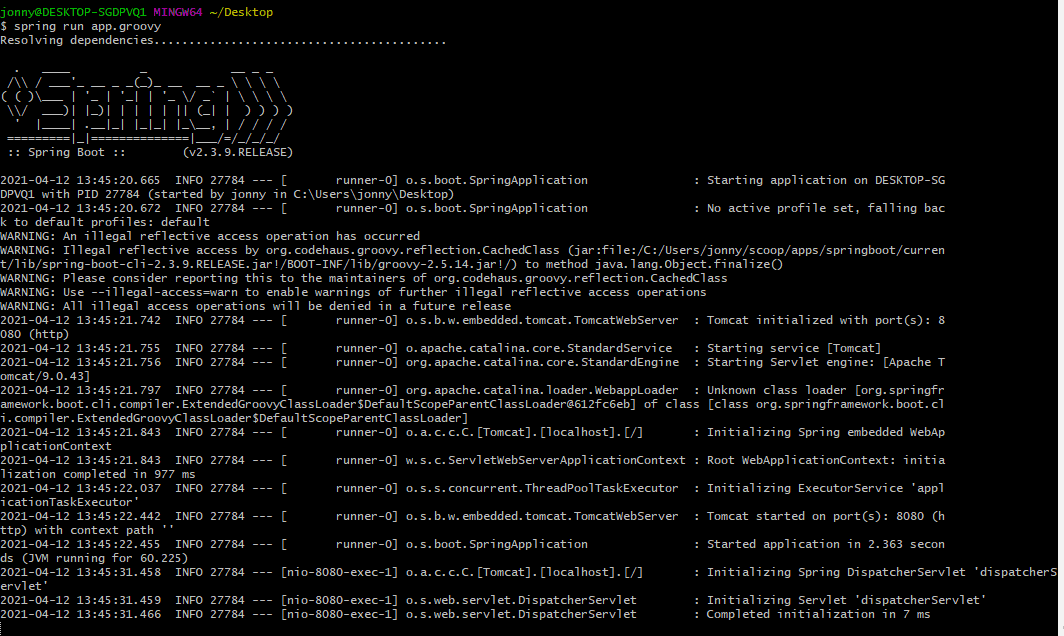Select the 'jonny@DESKTOP-SGDPVQ1' prompt text
This screenshot has height=636, width=1064.
coord(73,12)
